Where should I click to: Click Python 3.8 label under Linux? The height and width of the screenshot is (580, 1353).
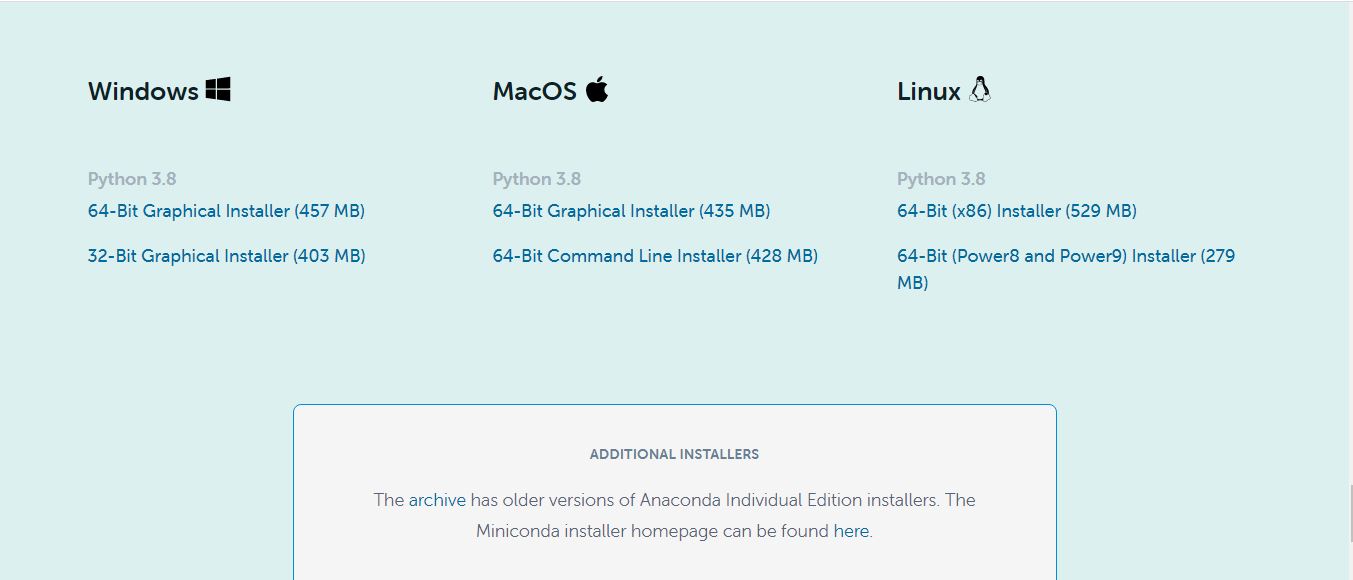tap(941, 179)
